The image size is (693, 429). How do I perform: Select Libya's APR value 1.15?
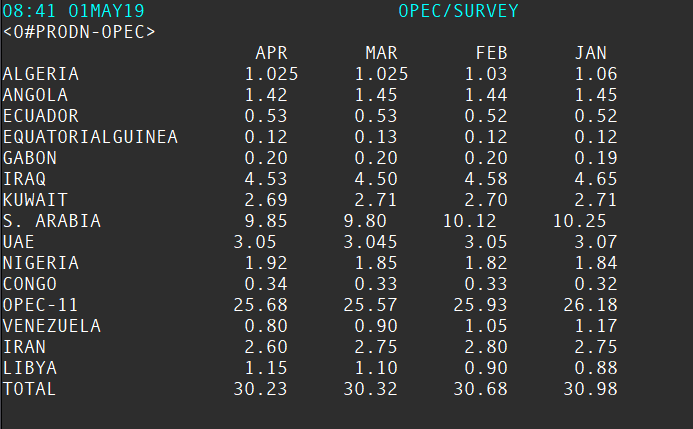click(x=266, y=368)
